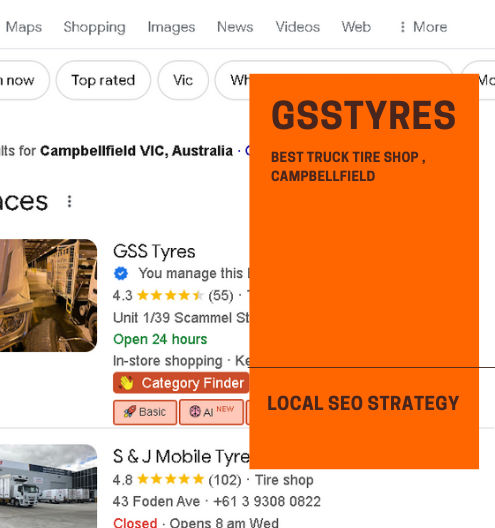Click the S & J Mobile Tyre photo thumbnail
This screenshot has width=495, height=528.
pyautogui.click(x=48, y=486)
